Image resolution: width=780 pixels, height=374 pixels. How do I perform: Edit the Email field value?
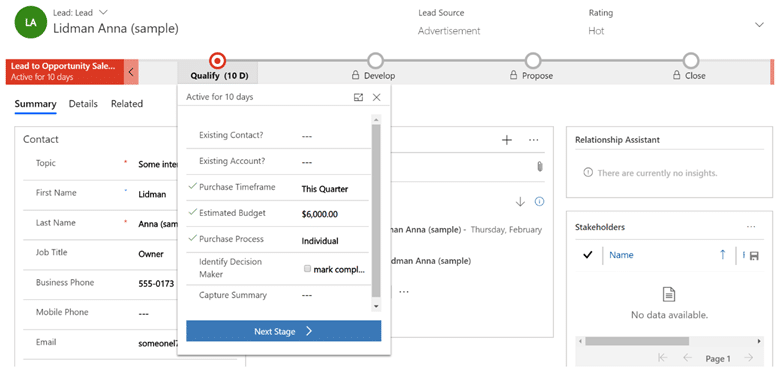158,343
